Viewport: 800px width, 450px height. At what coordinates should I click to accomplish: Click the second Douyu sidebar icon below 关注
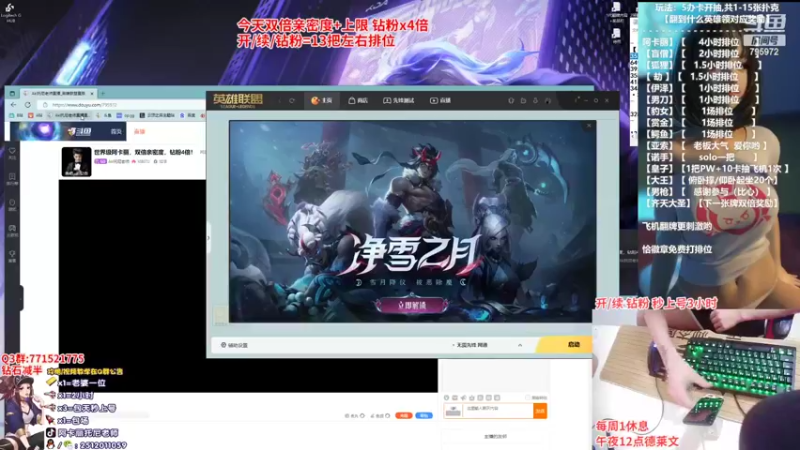pyautogui.click(x=12, y=179)
